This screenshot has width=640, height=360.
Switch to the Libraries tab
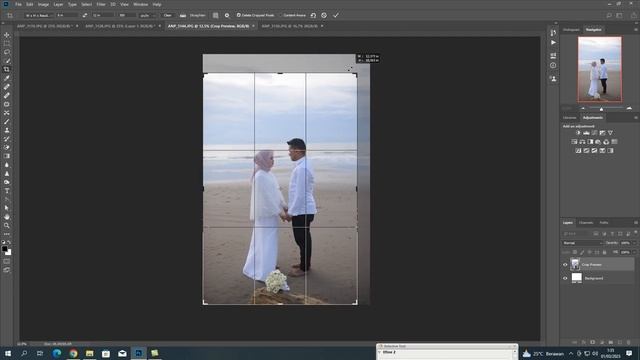point(569,118)
